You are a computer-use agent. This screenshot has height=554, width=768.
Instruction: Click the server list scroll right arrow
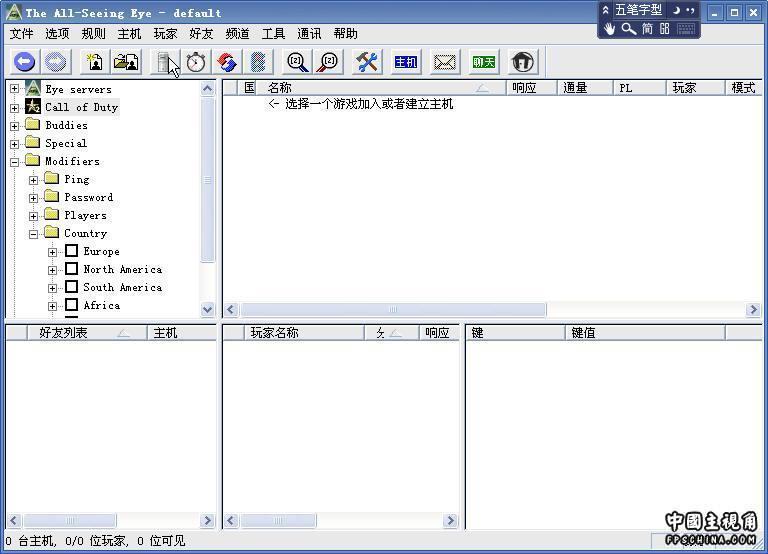pyautogui.click(x=753, y=310)
